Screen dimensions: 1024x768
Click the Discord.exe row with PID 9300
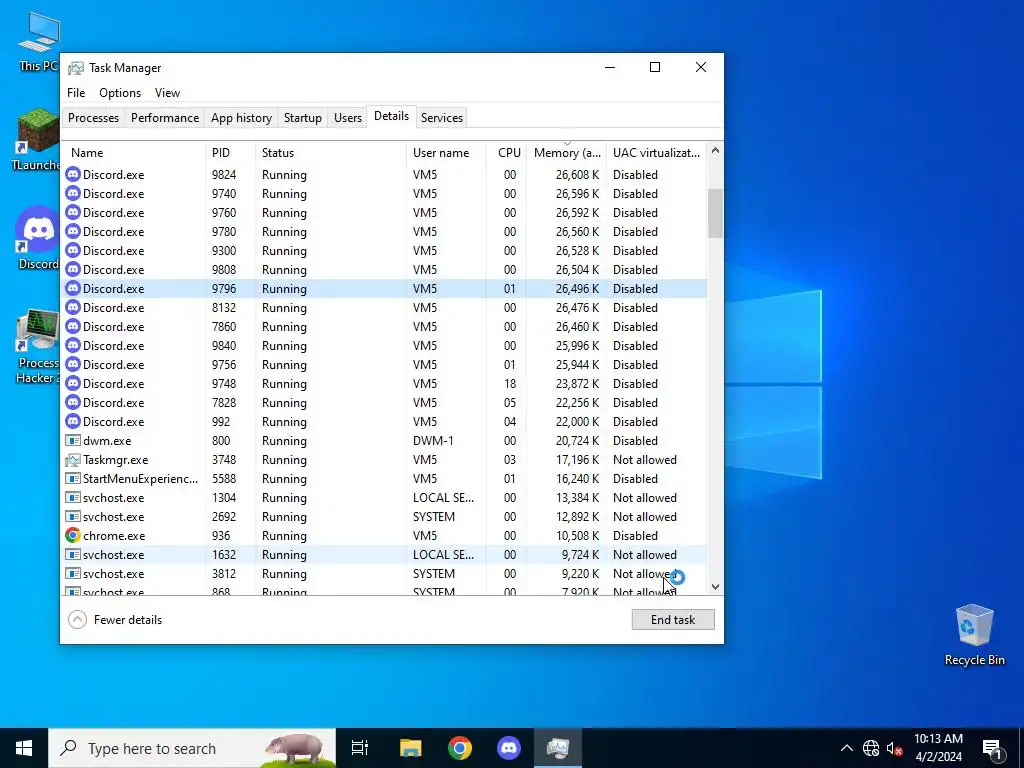pos(385,250)
